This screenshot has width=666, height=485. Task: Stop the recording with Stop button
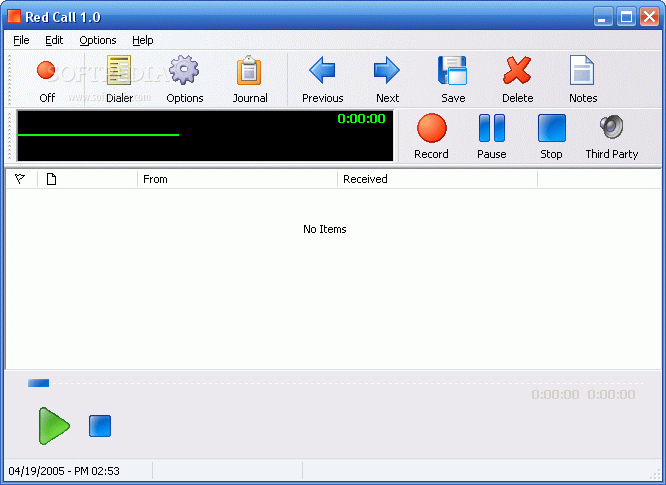click(x=551, y=136)
